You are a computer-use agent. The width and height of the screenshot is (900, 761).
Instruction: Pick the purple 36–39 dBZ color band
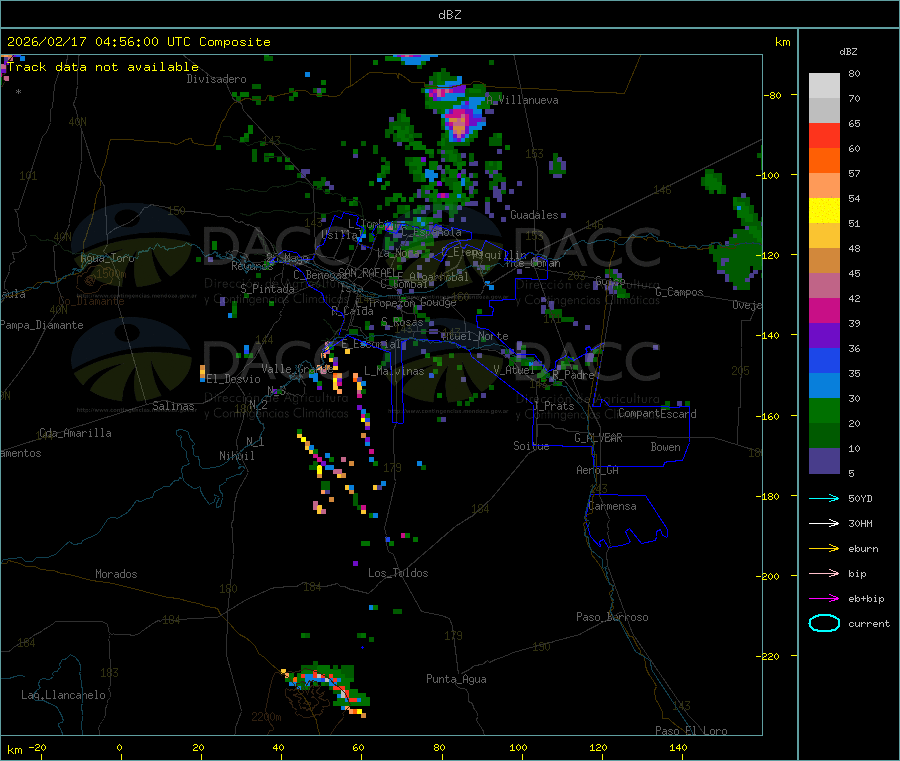[x=824, y=336]
